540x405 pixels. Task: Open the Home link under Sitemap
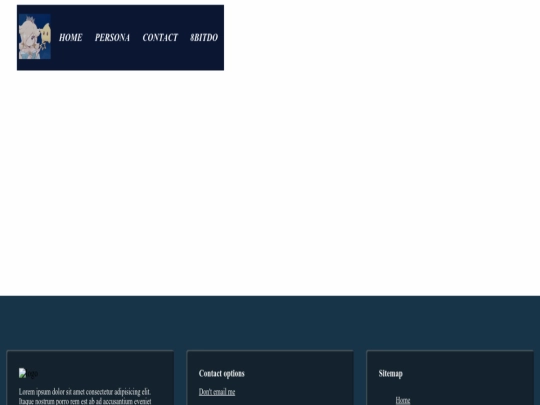tap(403, 400)
